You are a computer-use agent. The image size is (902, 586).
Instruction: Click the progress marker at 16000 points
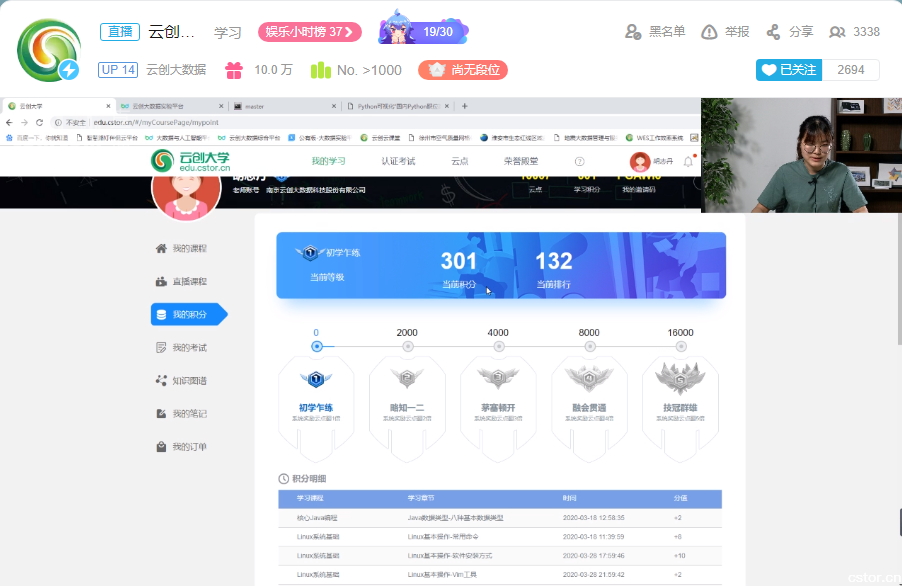[681, 347]
